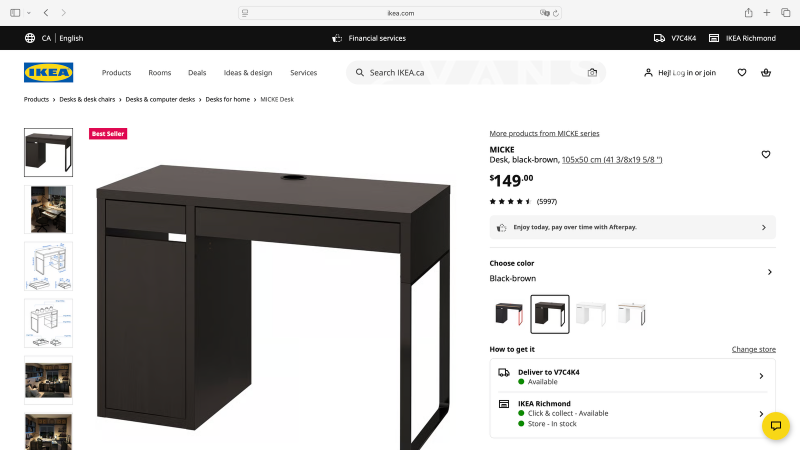The height and width of the screenshot is (450, 800).
Task: Click Safari's share icon
Action: 748,13
